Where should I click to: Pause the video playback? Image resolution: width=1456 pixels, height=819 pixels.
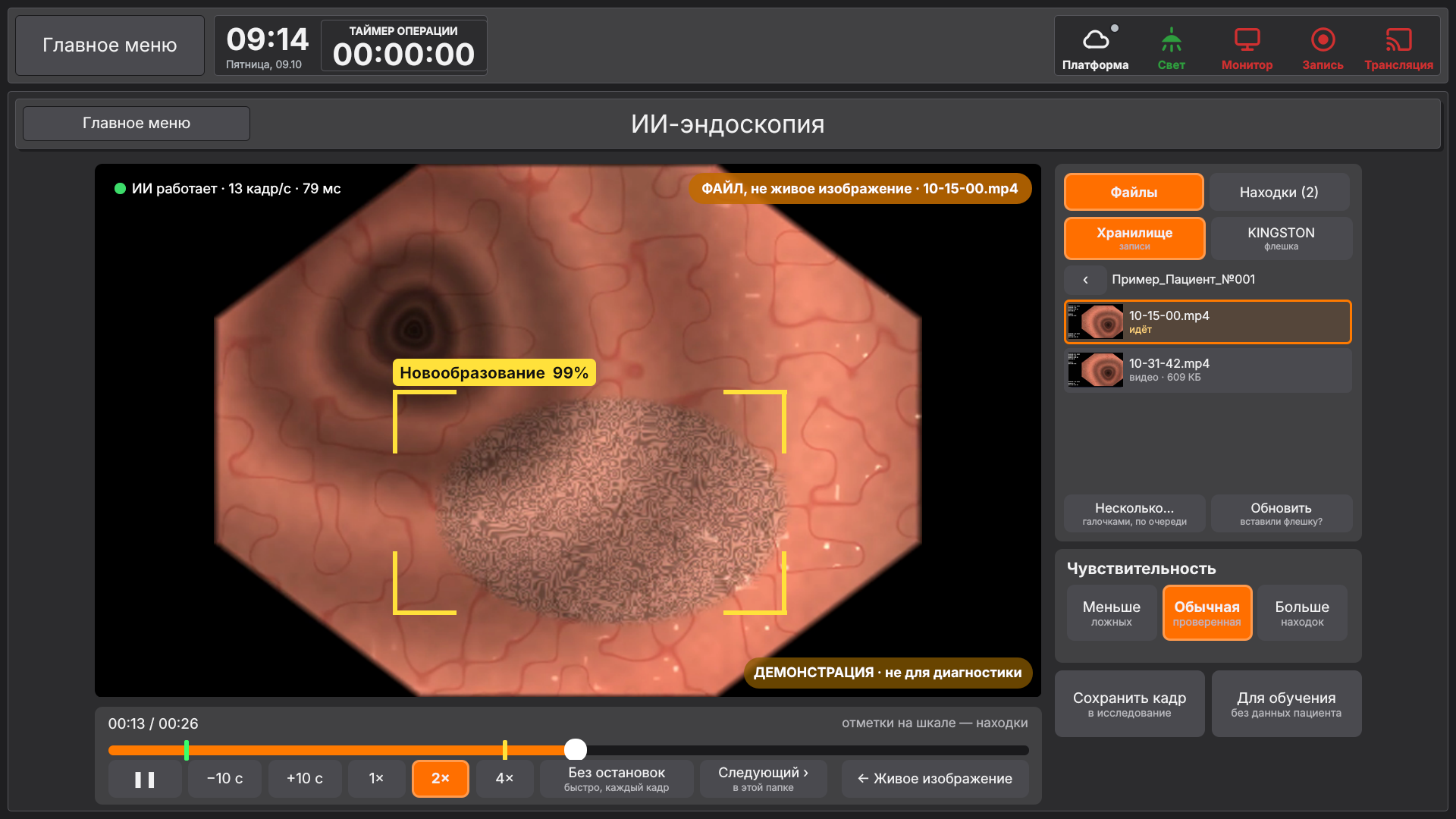145,779
